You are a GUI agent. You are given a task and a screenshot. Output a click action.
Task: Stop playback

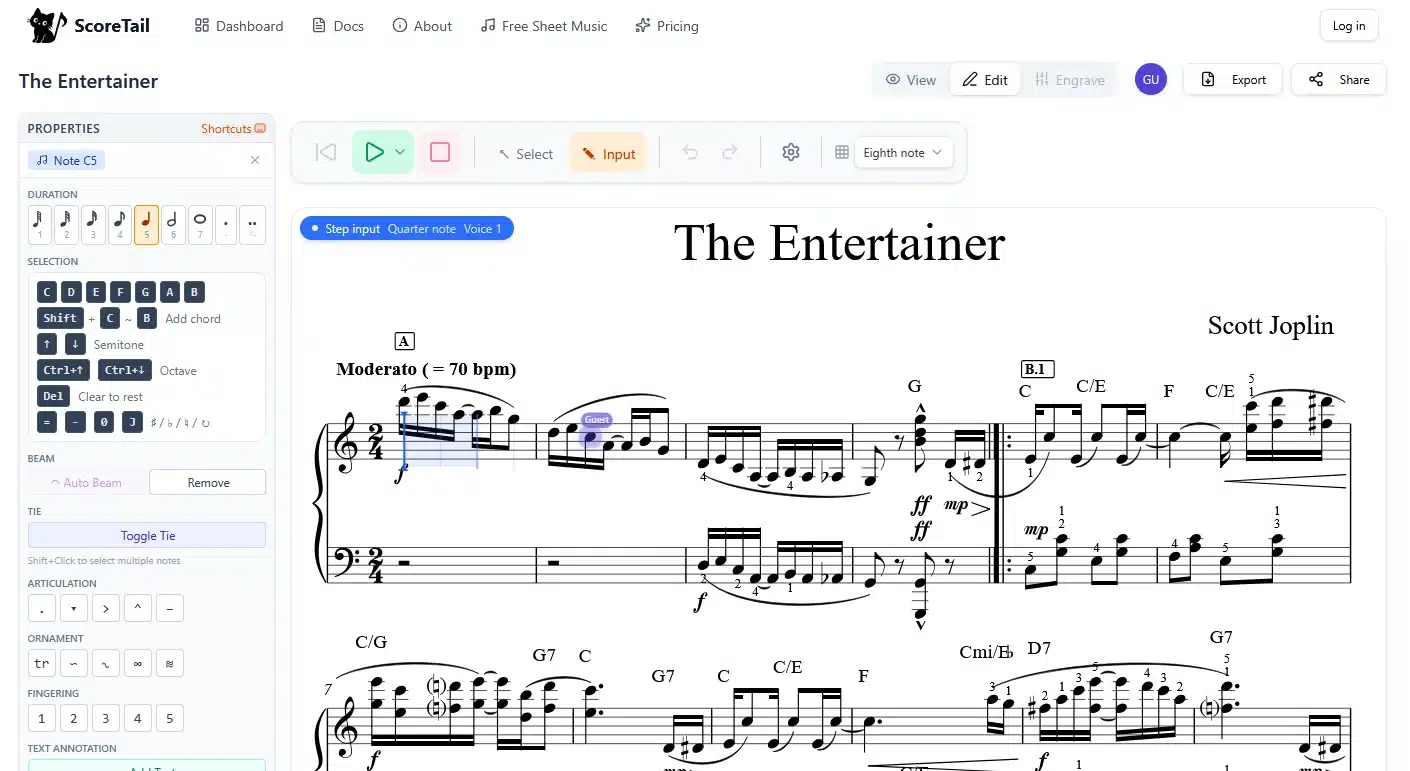[440, 152]
